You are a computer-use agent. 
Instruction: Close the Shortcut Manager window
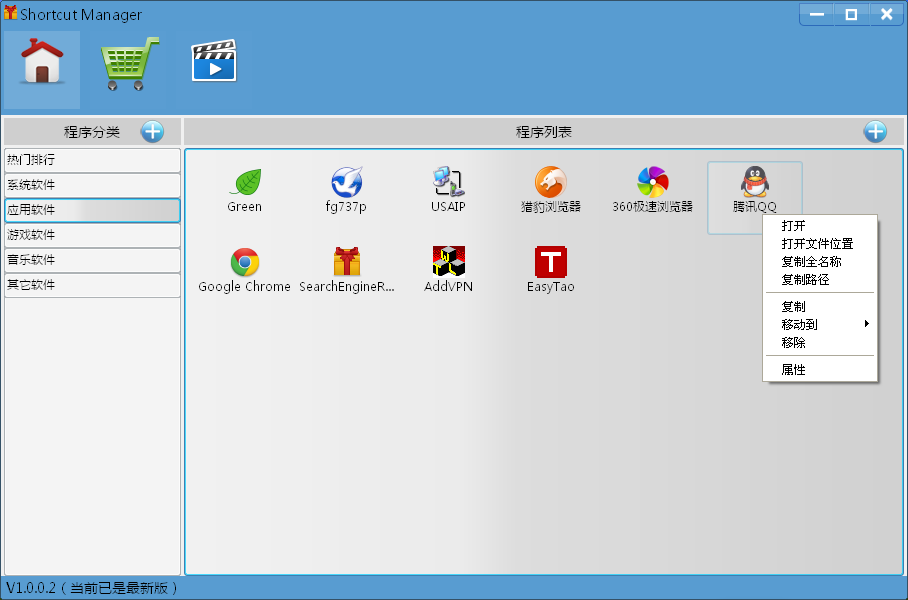[886, 14]
